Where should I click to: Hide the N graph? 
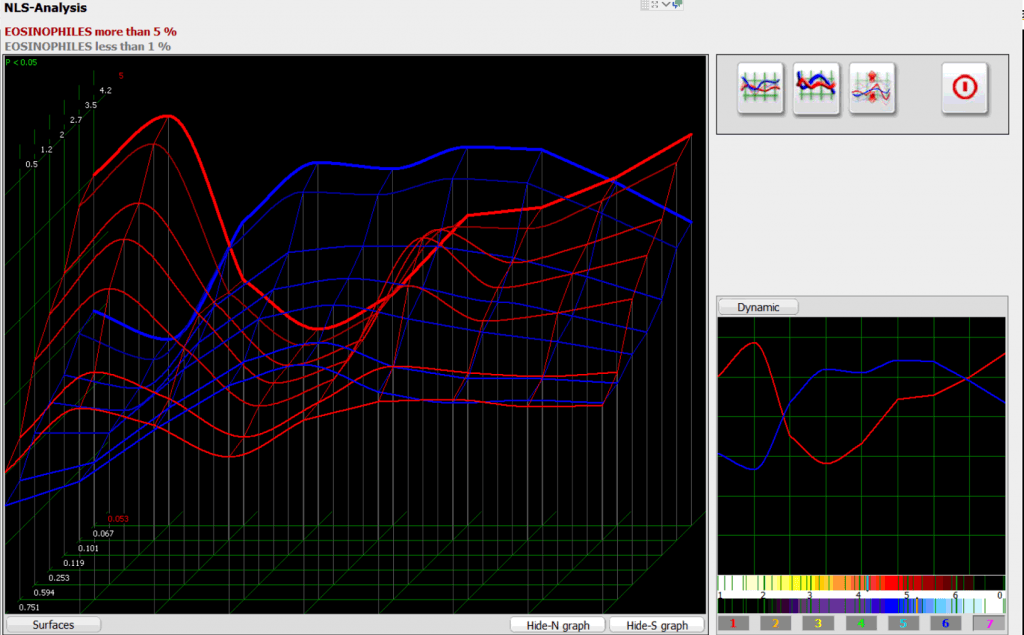click(x=557, y=624)
